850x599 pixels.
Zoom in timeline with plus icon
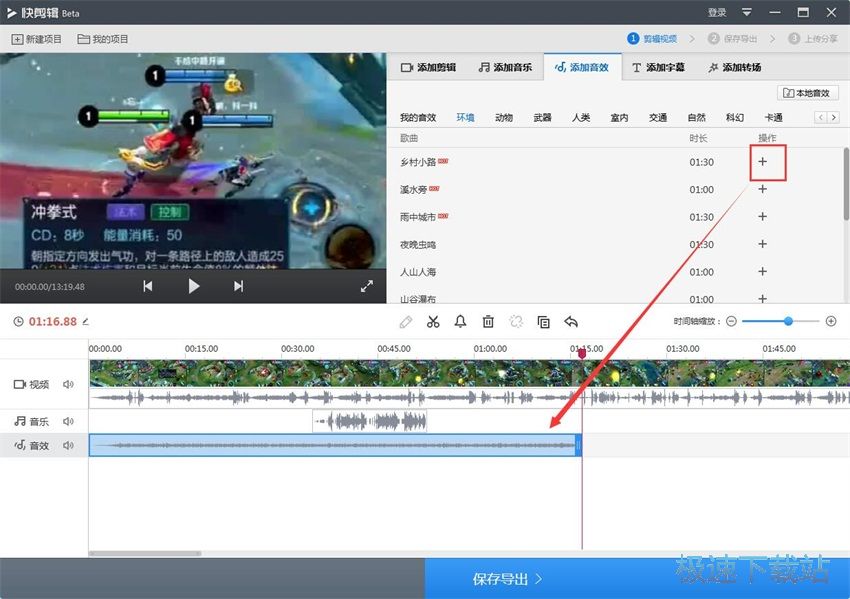(x=831, y=321)
